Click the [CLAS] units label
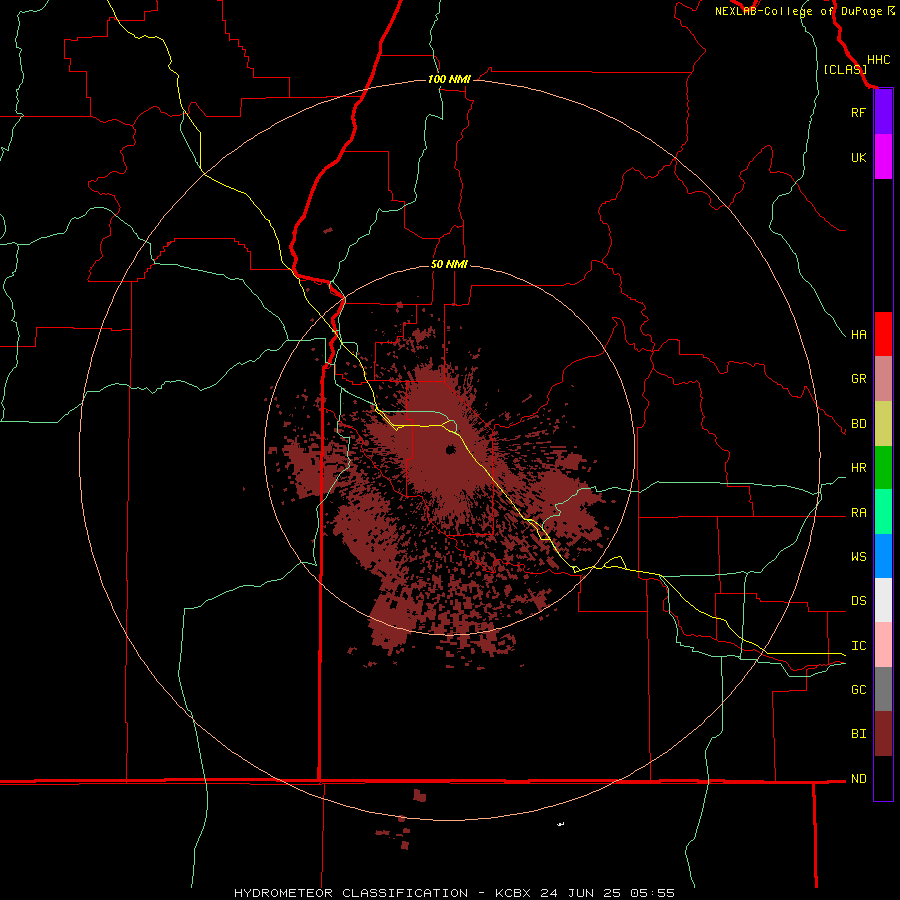 (x=845, y=69)
